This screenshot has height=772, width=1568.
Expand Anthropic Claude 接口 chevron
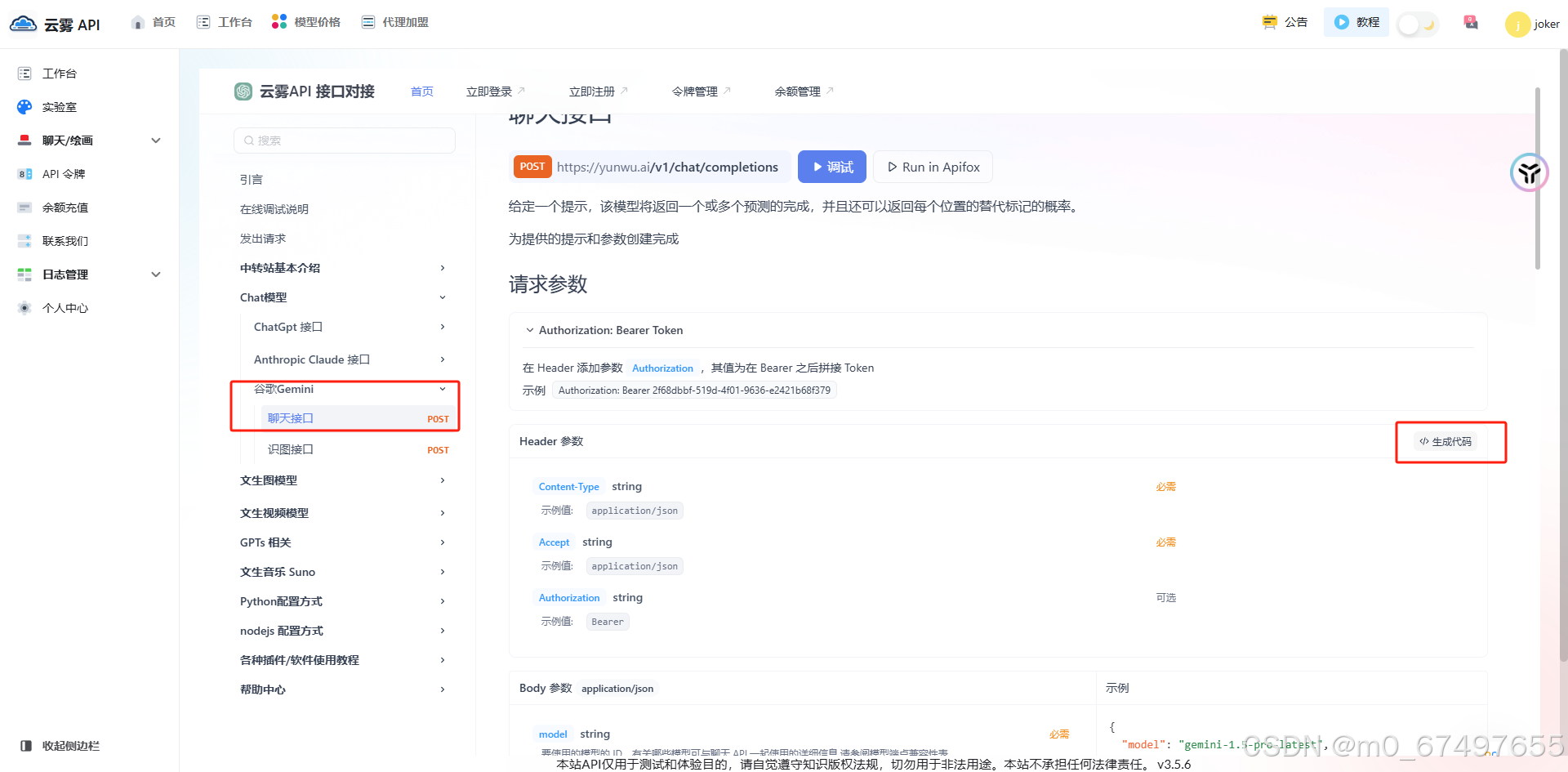(443, 359)
